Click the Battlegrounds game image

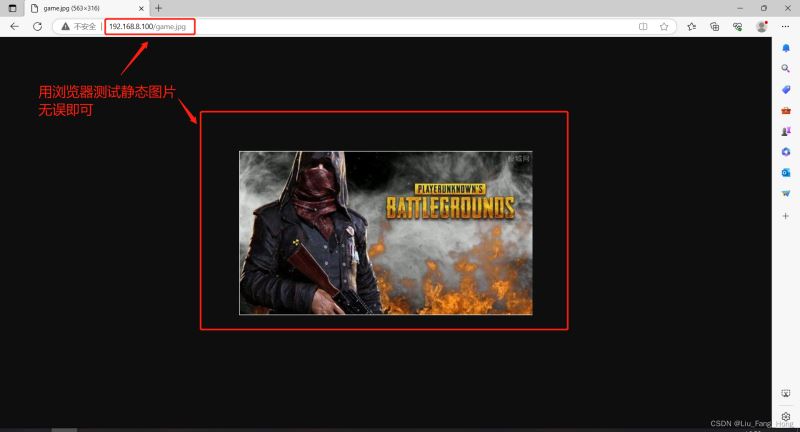[386, 233]
